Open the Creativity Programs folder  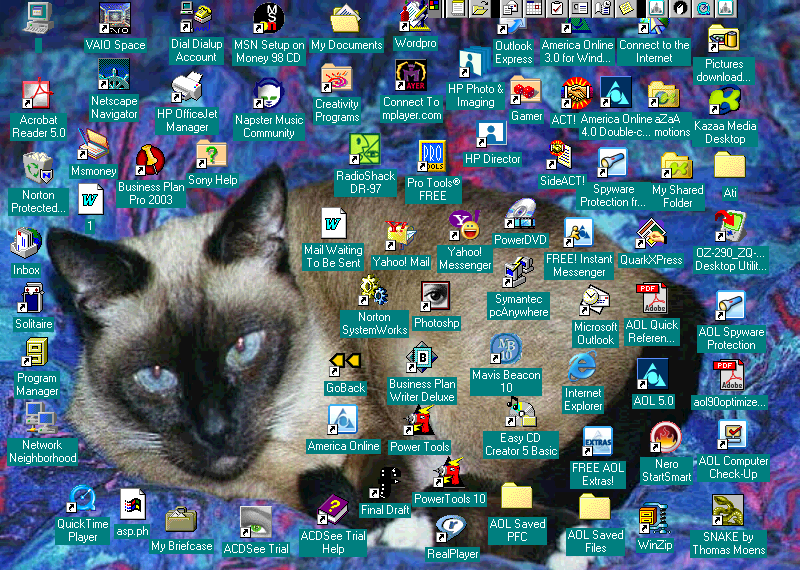click(x=336, y=78)
